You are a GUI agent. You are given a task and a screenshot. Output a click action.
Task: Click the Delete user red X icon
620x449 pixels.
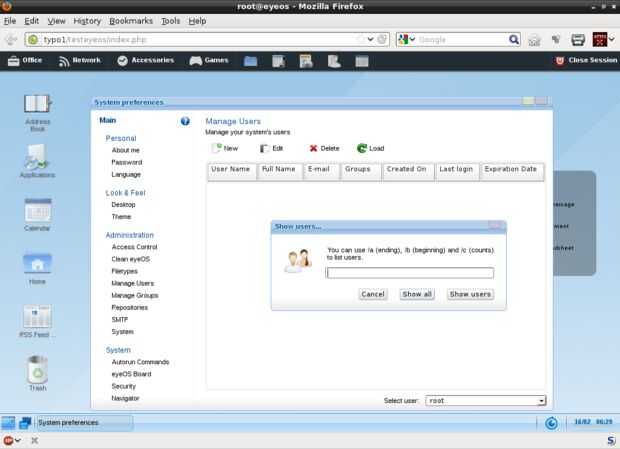[x=313, y=148]
